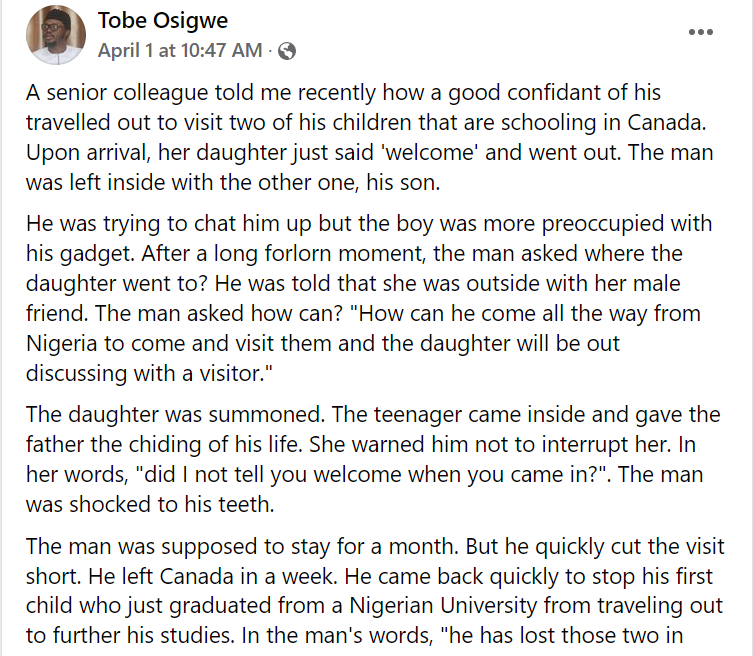Click the paragraph starting 'The daughter was summoned'
The height and width of the screenshot is (656, 753).
tap(373, 459)
